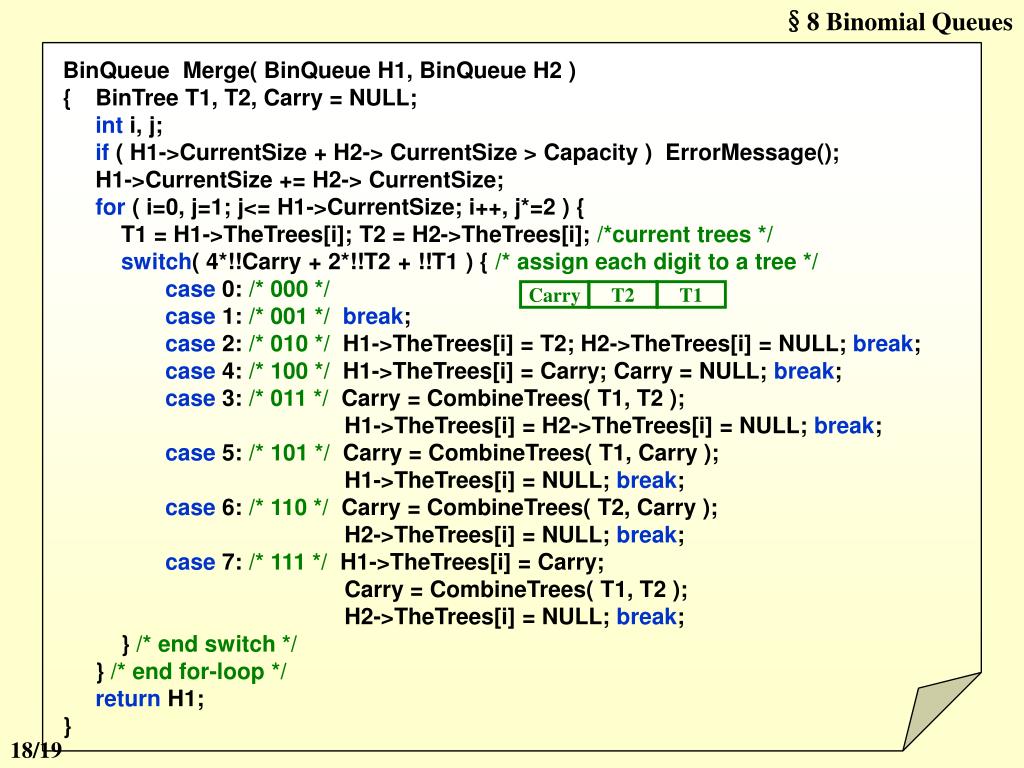
Task: Click the 'case 0: /* 000 */' line
Action: 248,289
